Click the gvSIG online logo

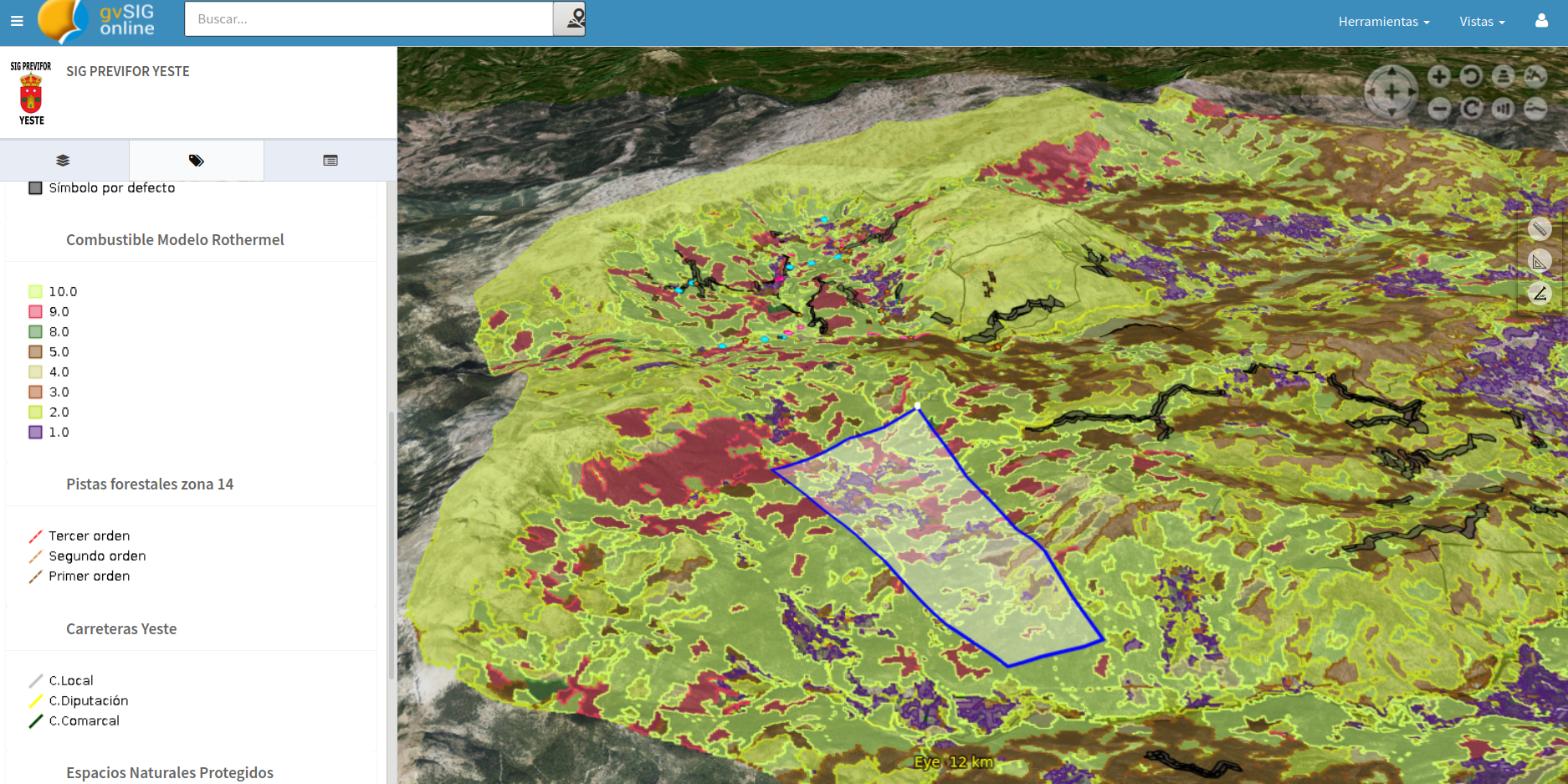pyautogui.click(x=97, y=21)
